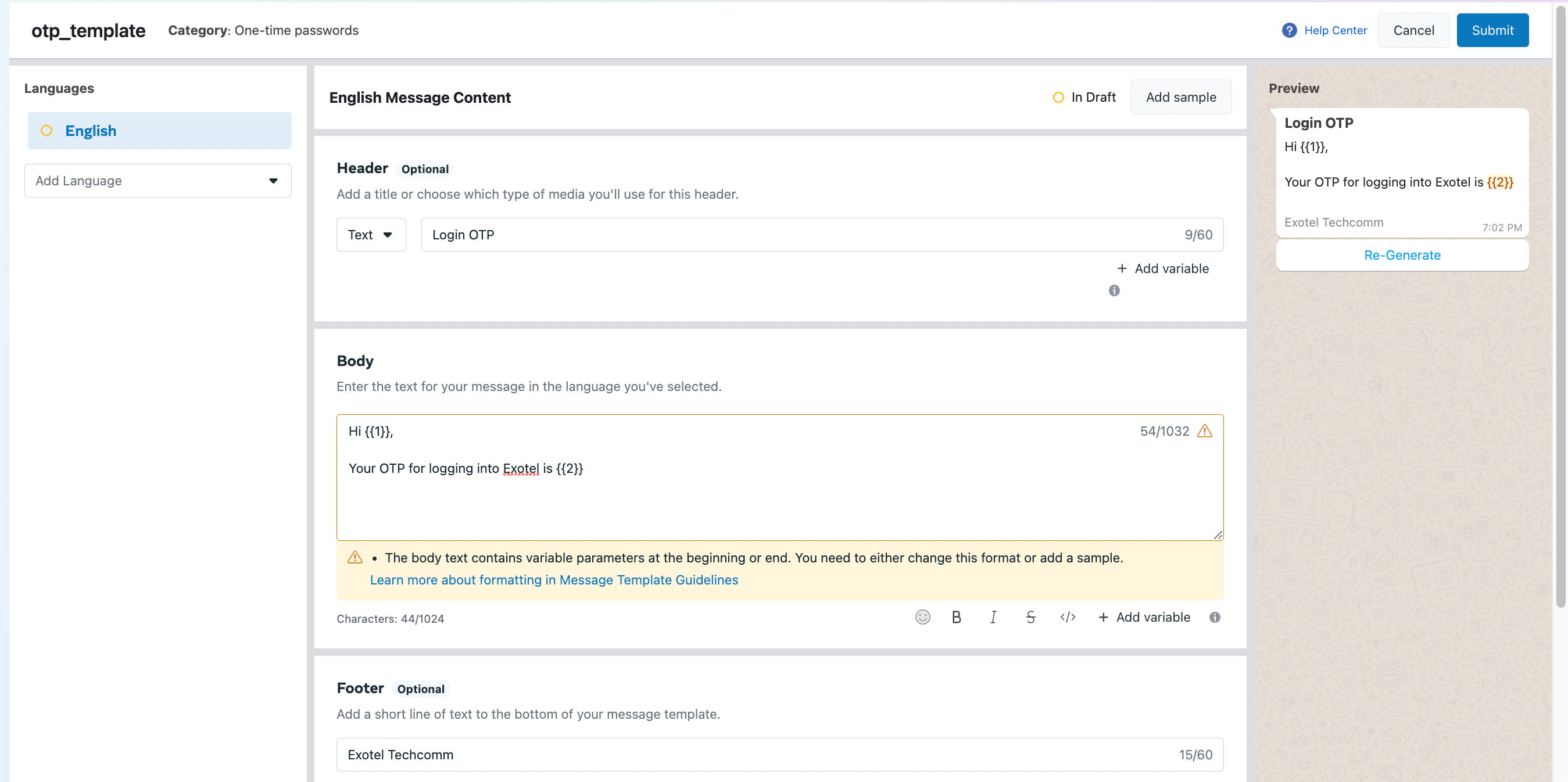Click the info icon below header Add variable

click(x=1114, y=290)
